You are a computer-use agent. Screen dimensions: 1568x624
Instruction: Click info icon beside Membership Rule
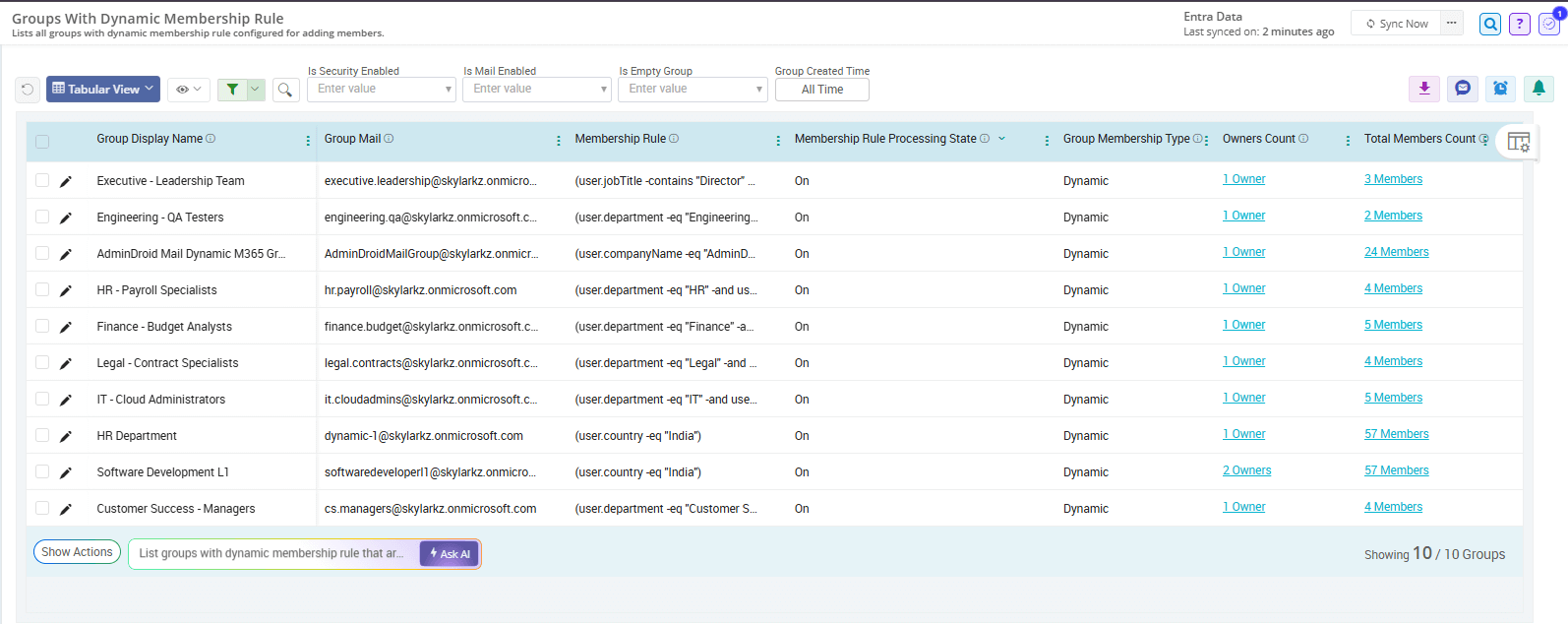(674, 139)
